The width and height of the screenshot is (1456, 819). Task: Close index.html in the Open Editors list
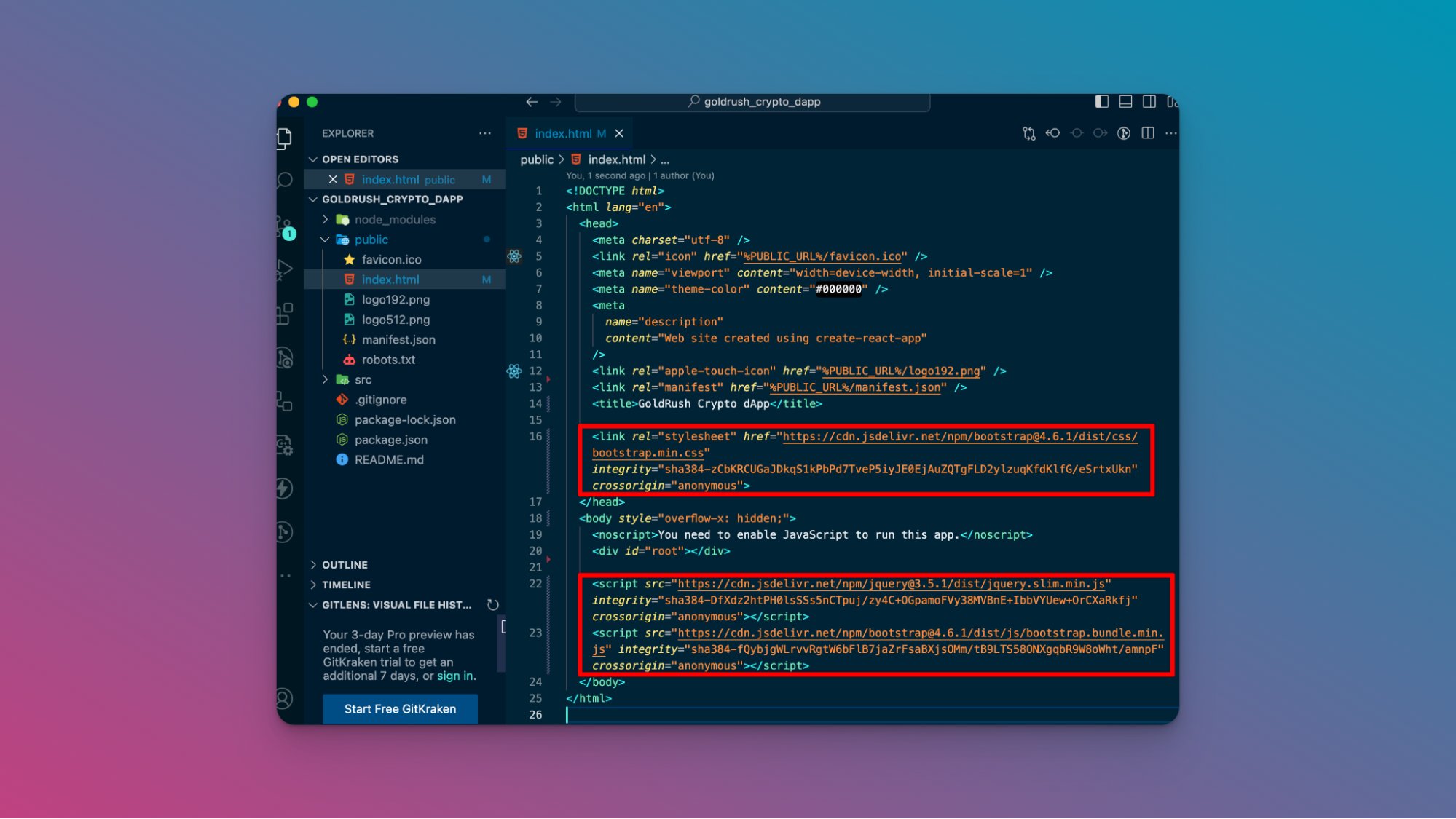pos(333,179)
